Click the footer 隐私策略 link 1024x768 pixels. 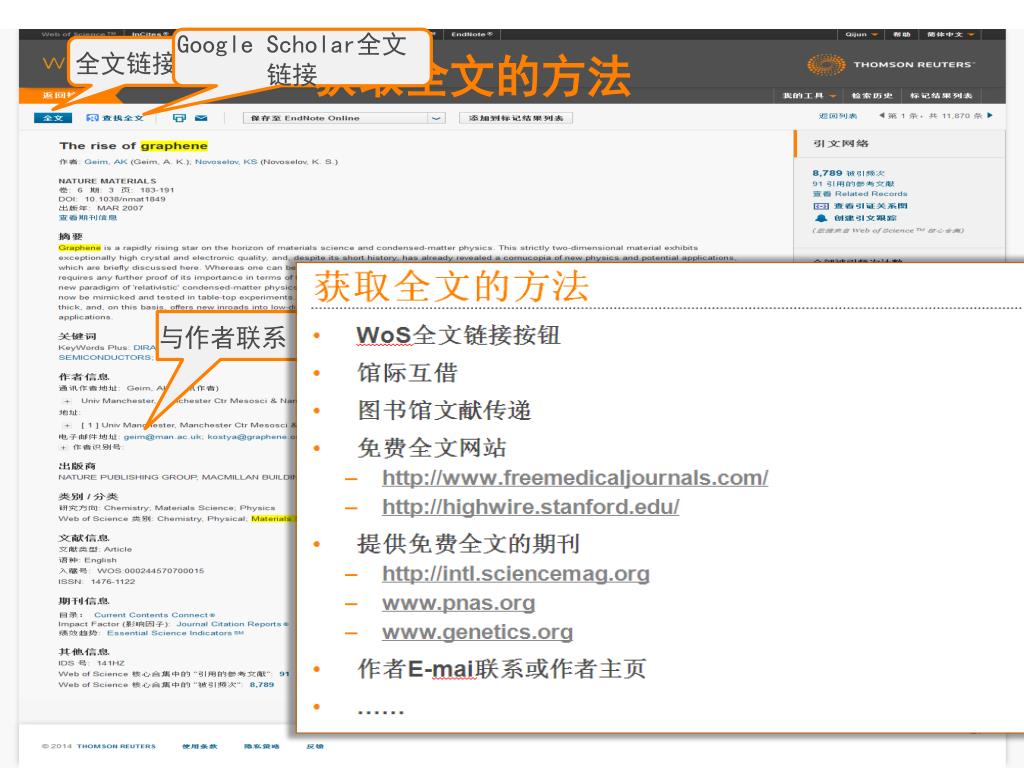(262, 746)
